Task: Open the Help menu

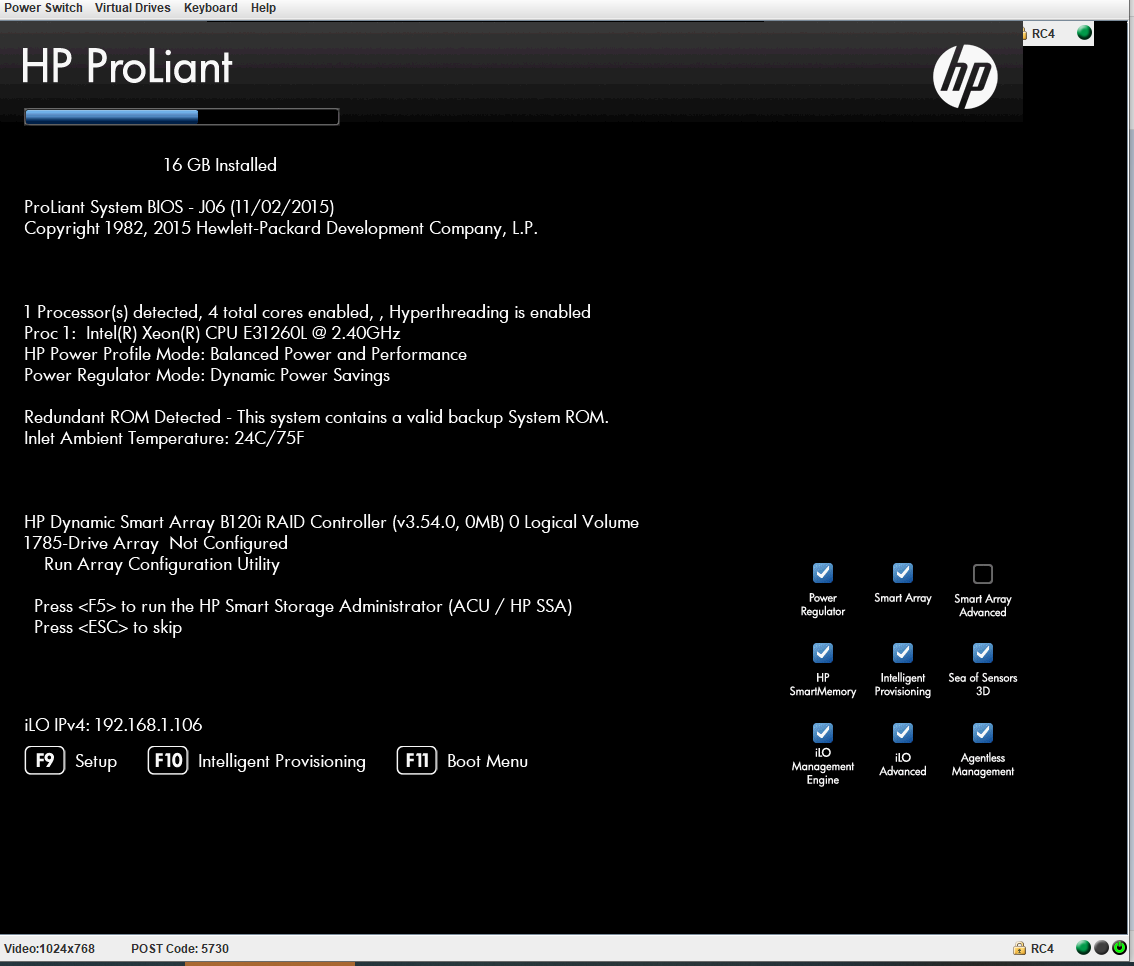Action: click(x=263, y=8)
